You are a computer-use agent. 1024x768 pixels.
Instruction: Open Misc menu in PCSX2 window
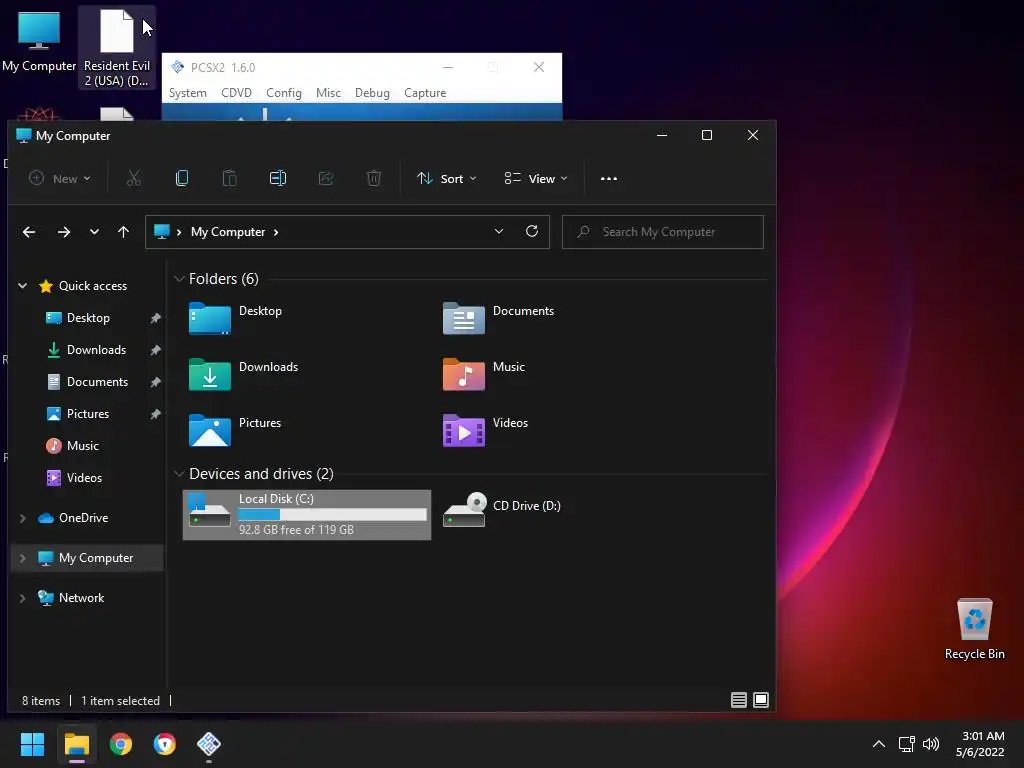click(328, 93)
